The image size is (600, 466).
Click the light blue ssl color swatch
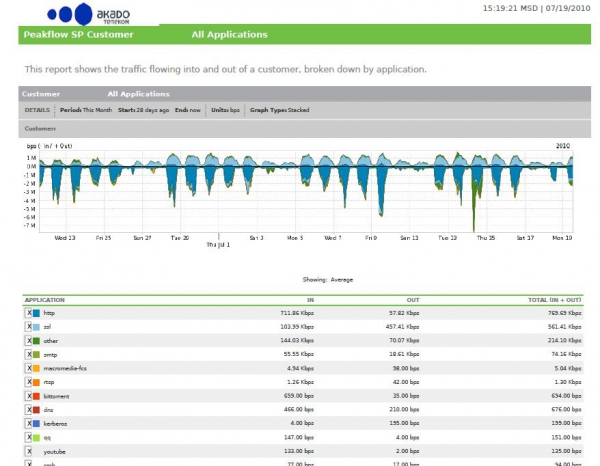tap(36, 327)
